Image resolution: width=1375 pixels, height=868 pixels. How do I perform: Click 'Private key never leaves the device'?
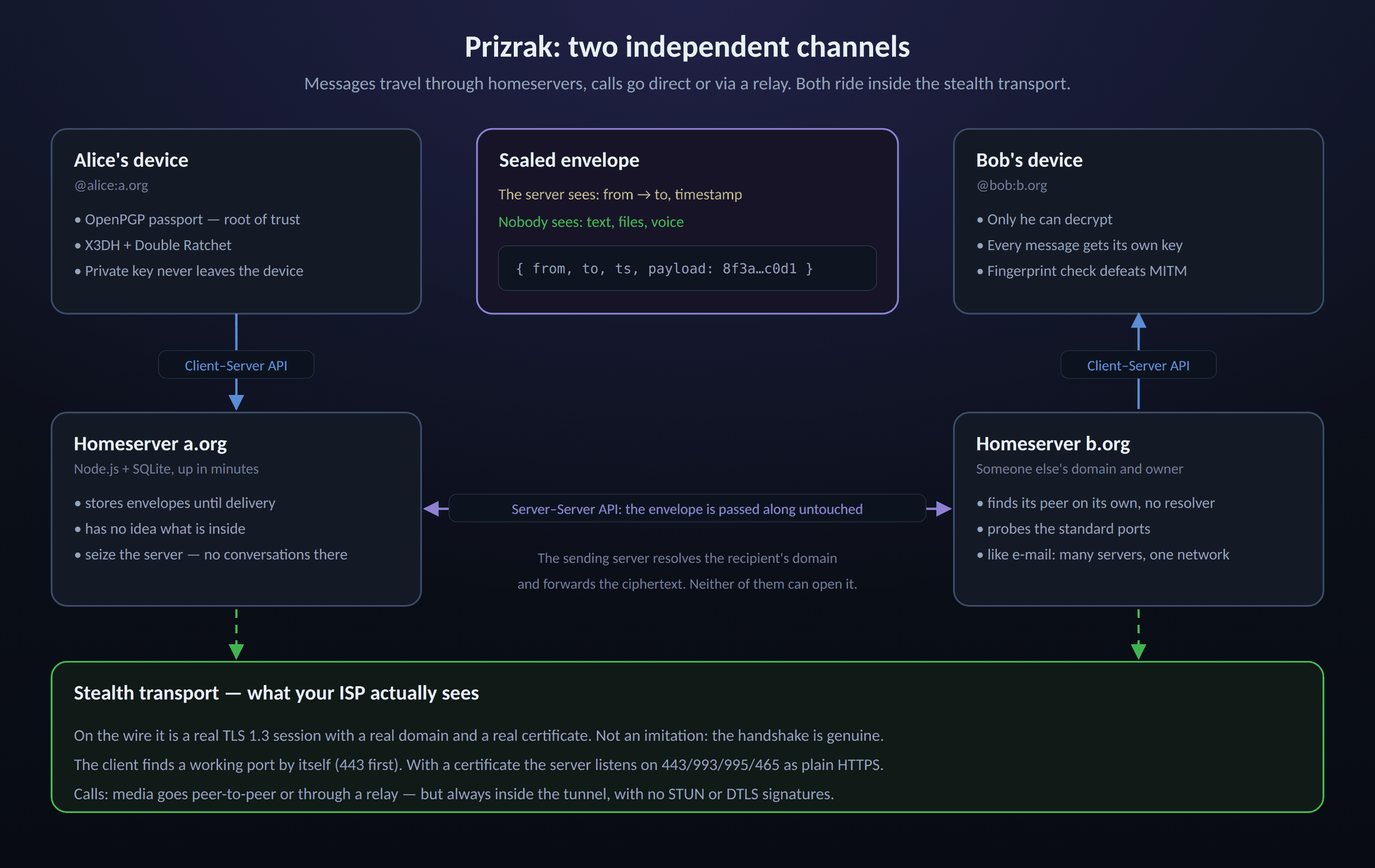(189, 271)
